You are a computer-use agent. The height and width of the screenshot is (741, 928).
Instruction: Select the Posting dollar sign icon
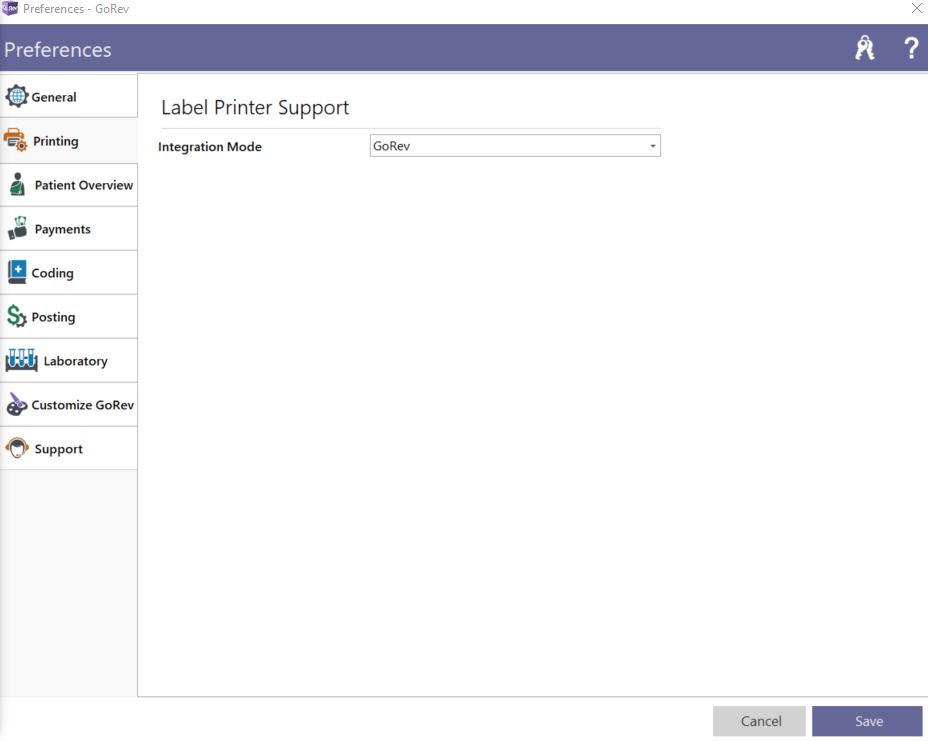pyautogui.click(x=17, y=317)
